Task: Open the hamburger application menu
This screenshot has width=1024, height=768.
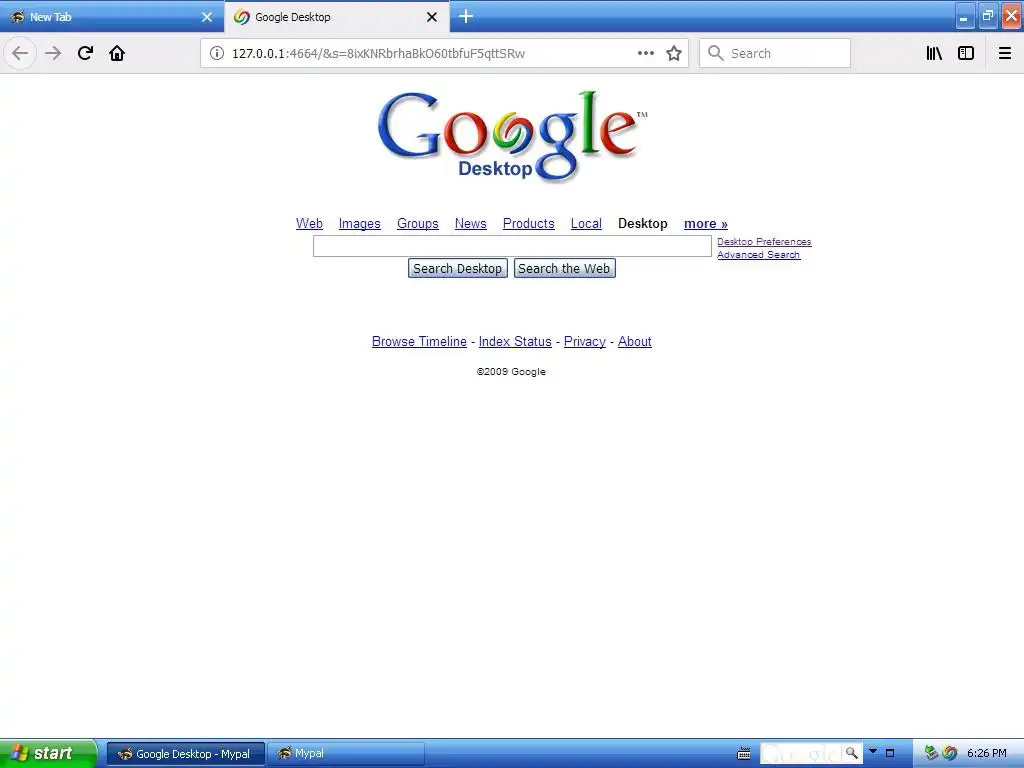Action: pyautogui.click(x=1005, y=53)
